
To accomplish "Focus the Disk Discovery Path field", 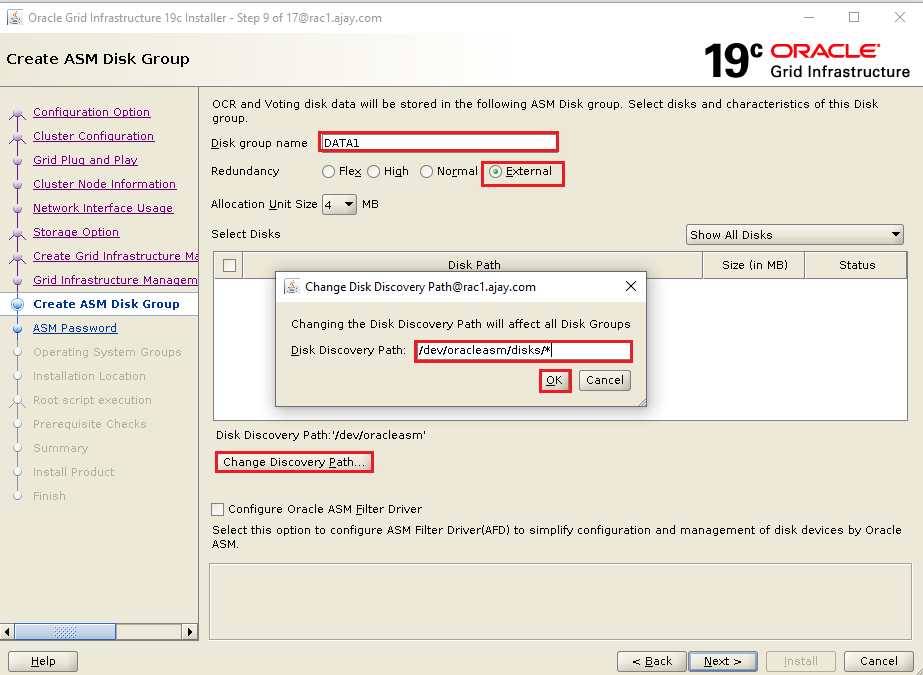I will 523,351.
